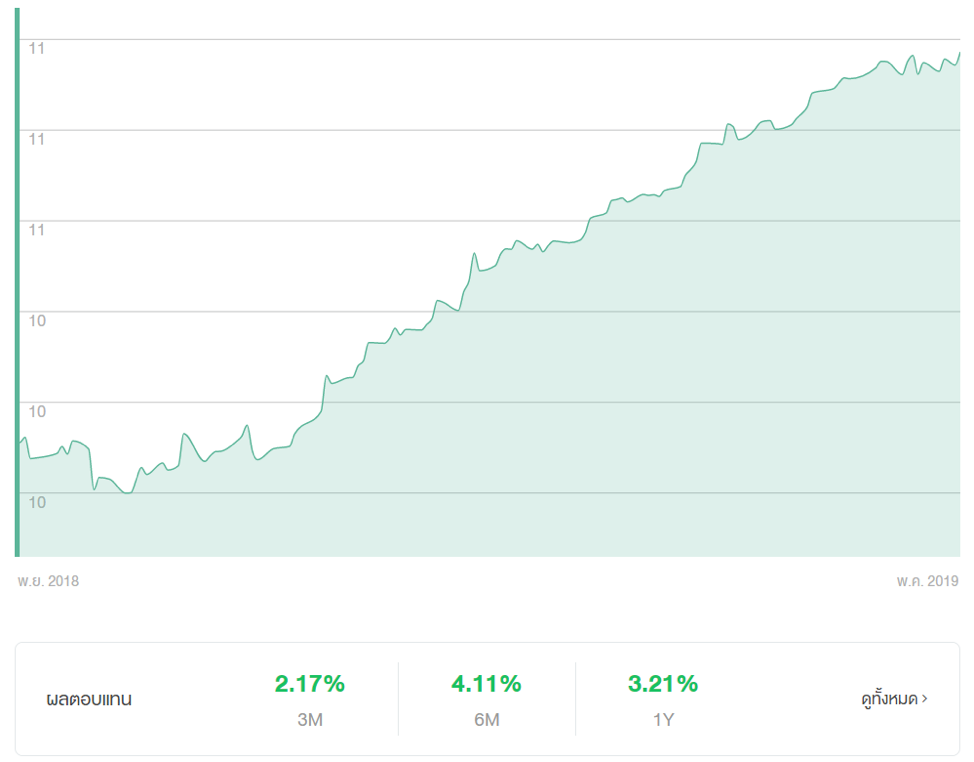
Task: Click the lowest dip of the chart line
Action: pyautogui.click(x=127, y=493)
